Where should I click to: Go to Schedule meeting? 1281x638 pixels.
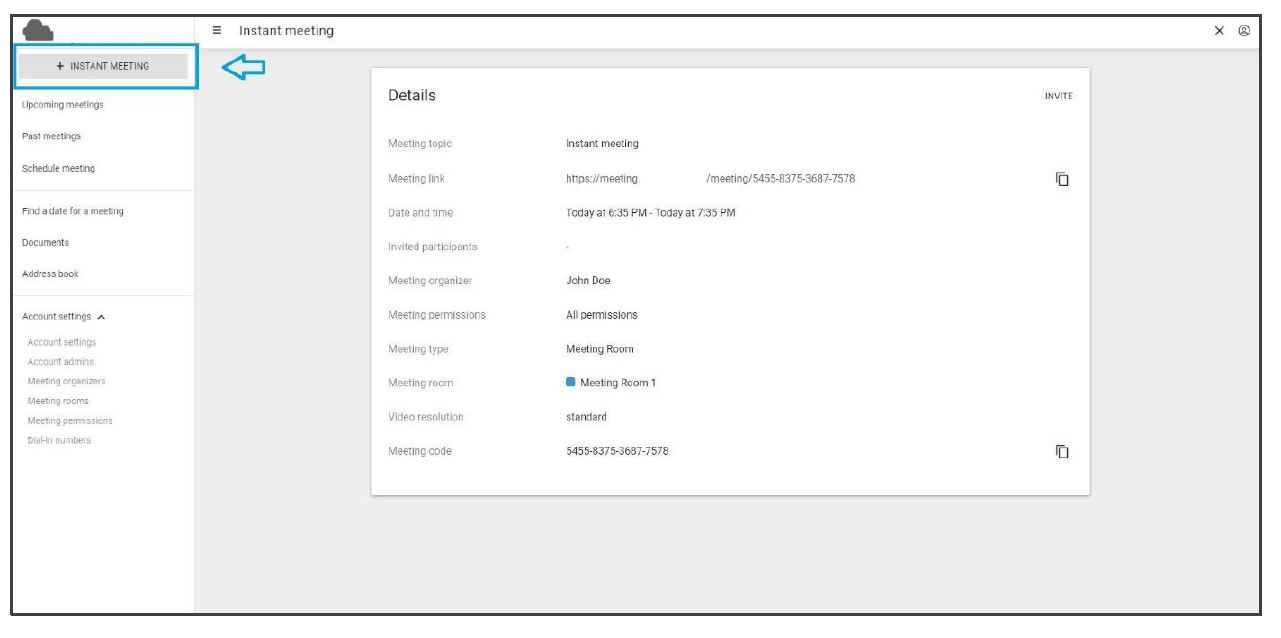click(x=58, y=169)
